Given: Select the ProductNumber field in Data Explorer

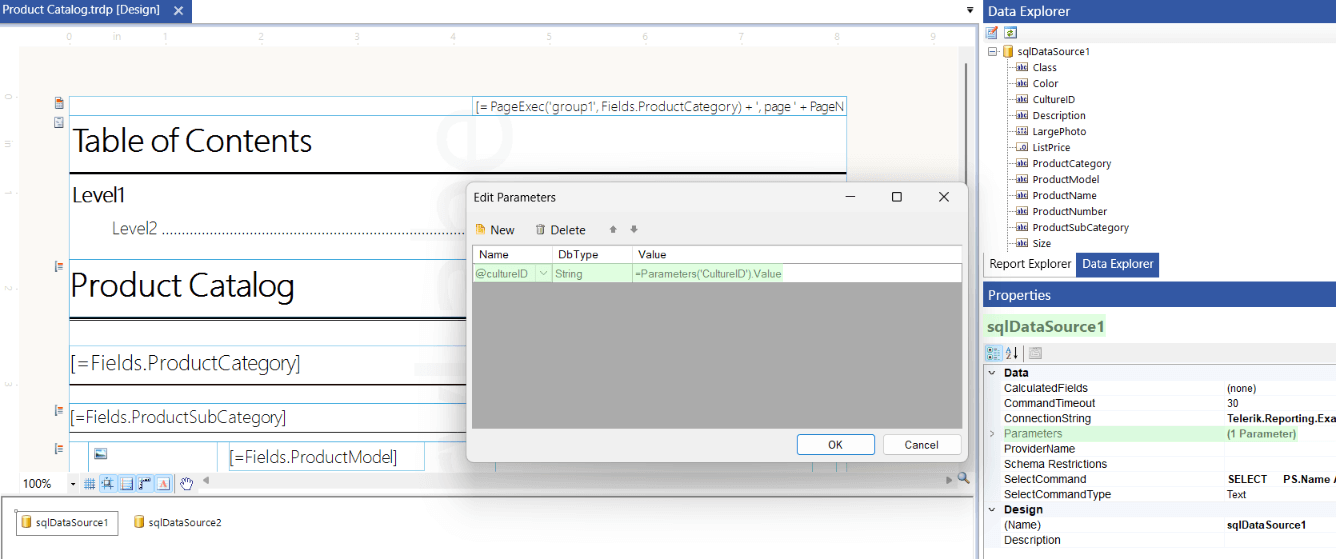Looking at the screenshot, I should 1070,211.
